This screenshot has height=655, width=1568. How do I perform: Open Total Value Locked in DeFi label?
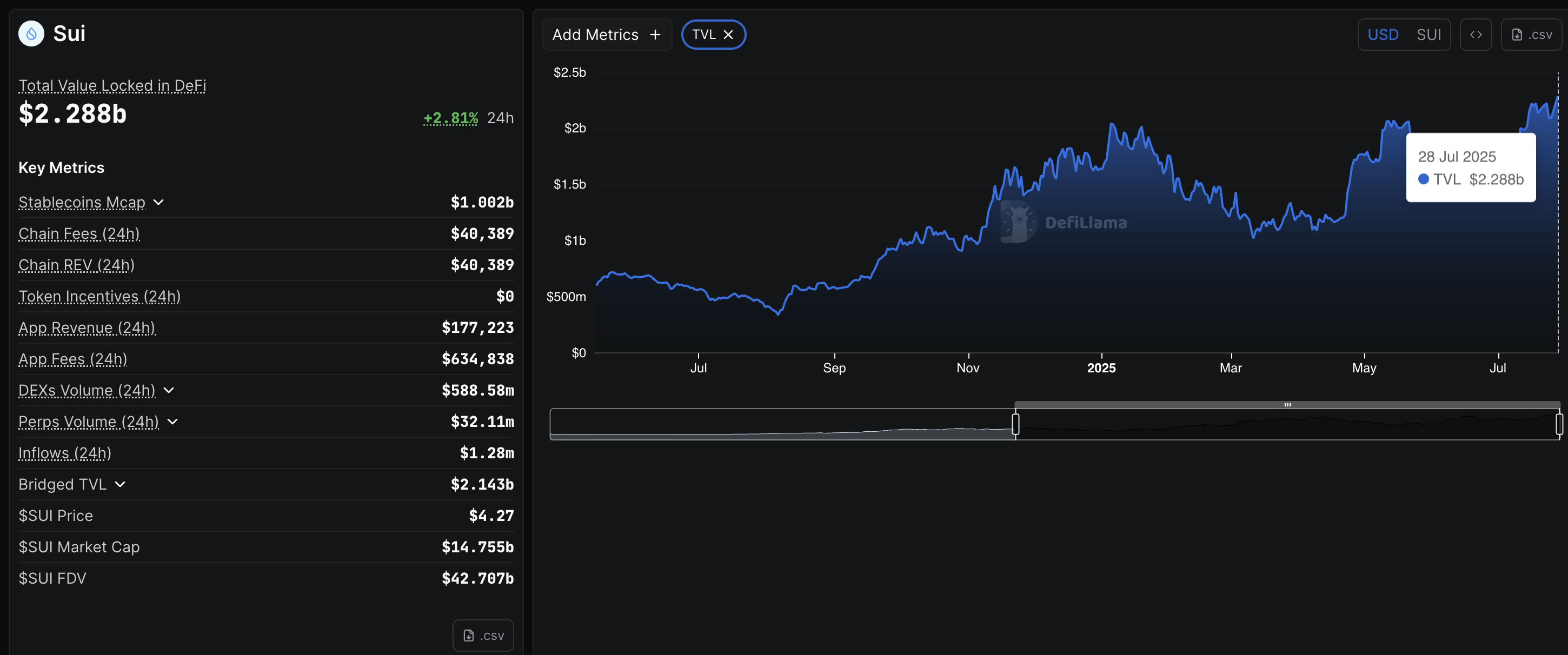click(x=112, y=85)
